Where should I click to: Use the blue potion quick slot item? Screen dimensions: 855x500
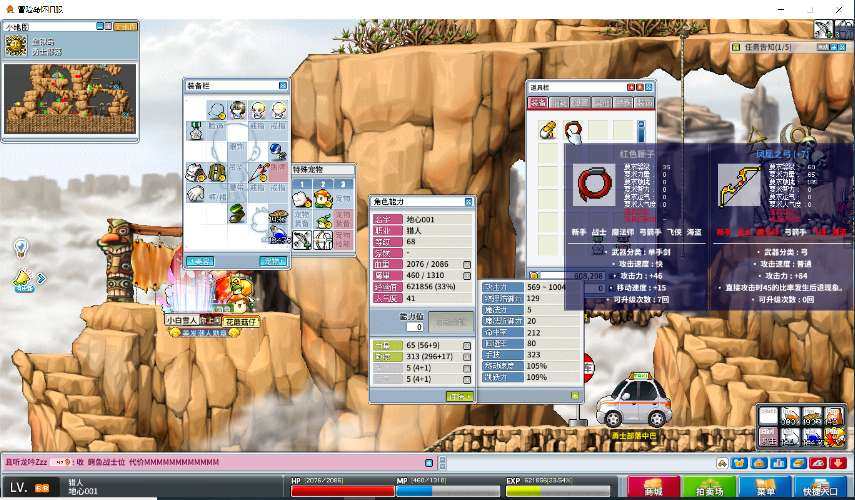point(812,437)
